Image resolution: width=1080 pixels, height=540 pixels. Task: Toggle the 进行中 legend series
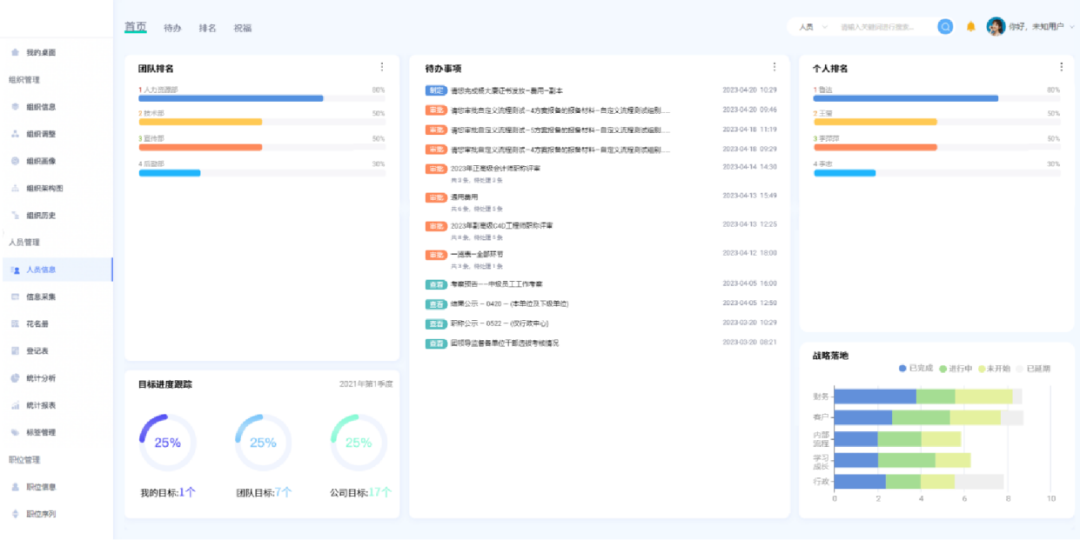coord(955,368)
